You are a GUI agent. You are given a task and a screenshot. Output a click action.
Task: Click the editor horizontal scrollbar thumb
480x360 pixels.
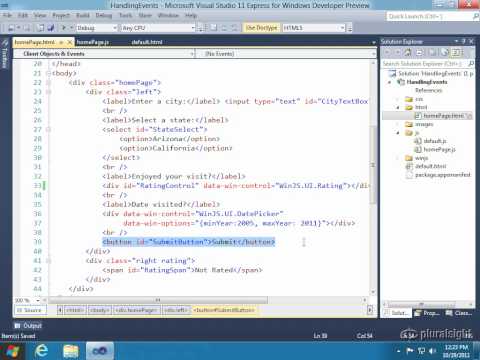tap(158, 300)
